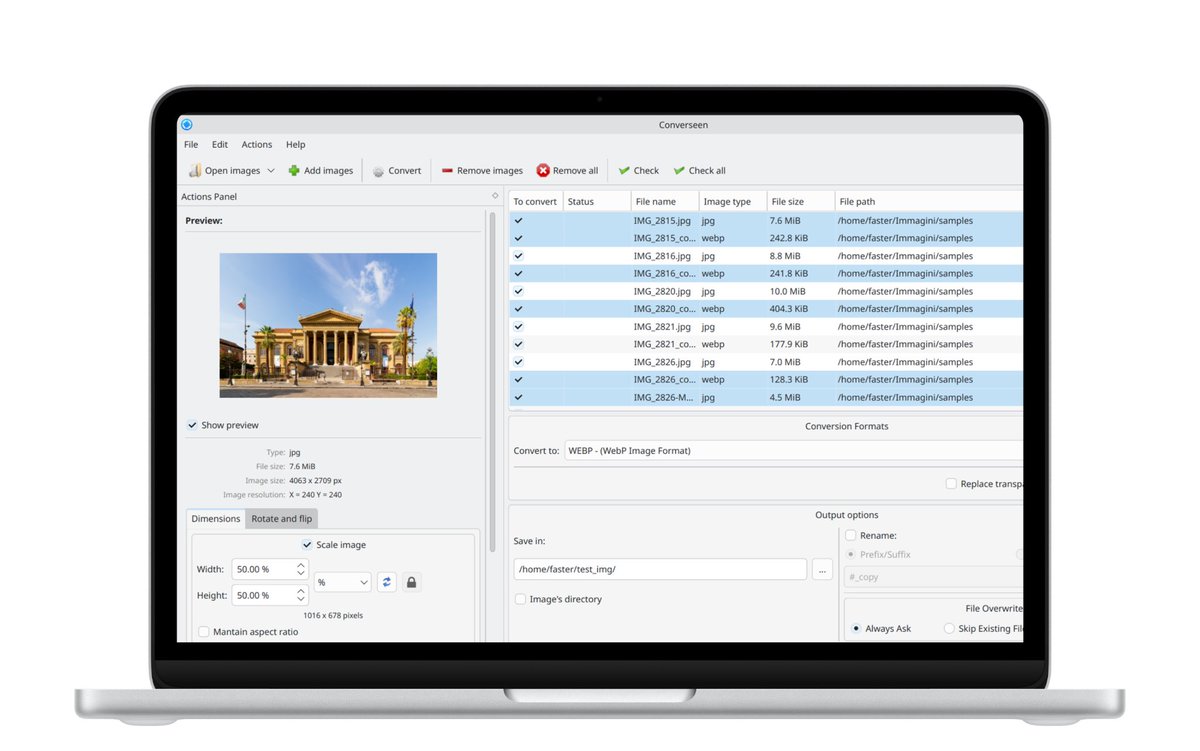Select the IMG_2816_co... webp file name
This screenshot has height=751, width=1200.
click(664, 273)
